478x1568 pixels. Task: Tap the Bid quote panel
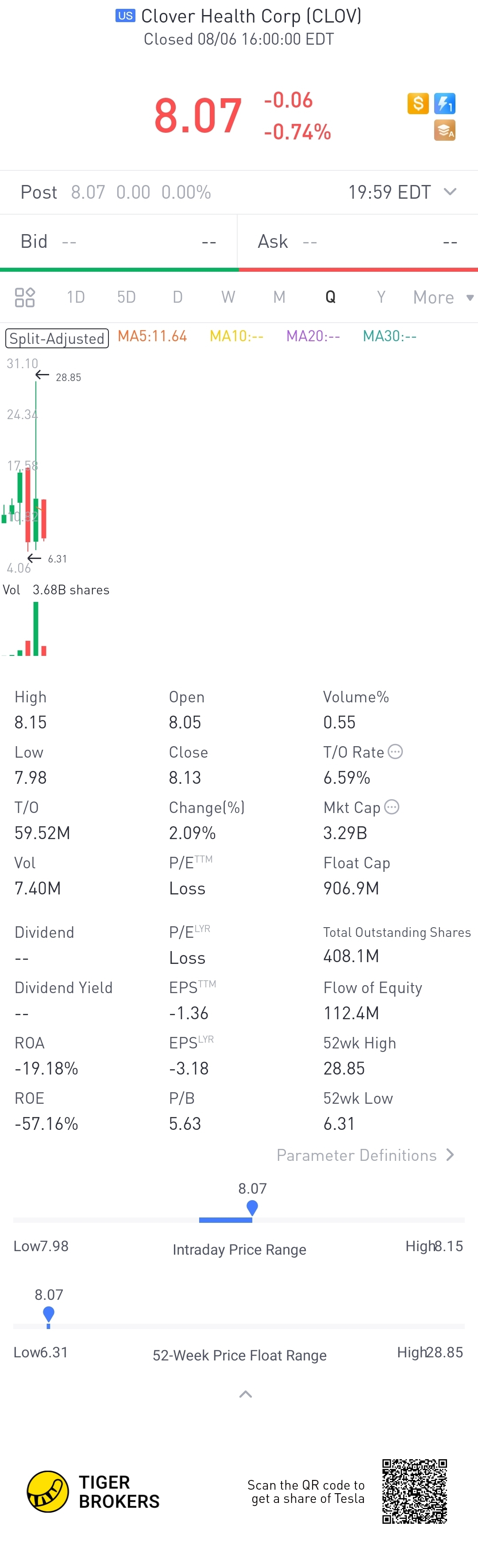(x=119, y=242)
